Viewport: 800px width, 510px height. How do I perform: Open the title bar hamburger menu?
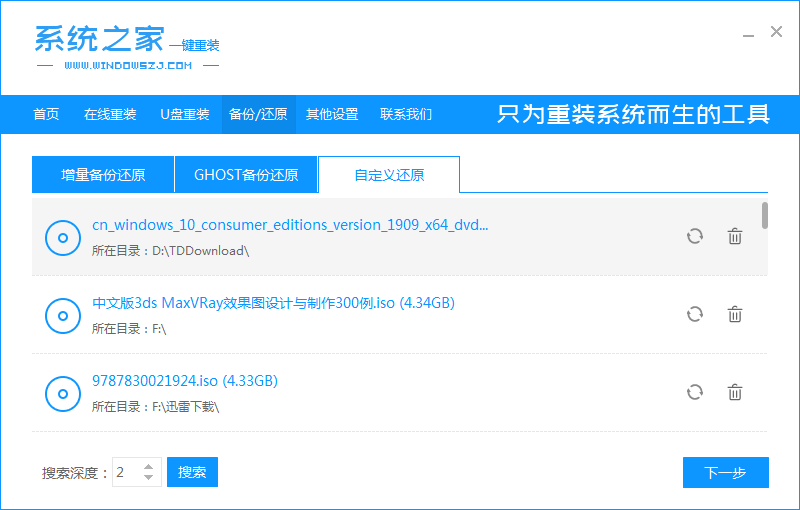[717, 32]
